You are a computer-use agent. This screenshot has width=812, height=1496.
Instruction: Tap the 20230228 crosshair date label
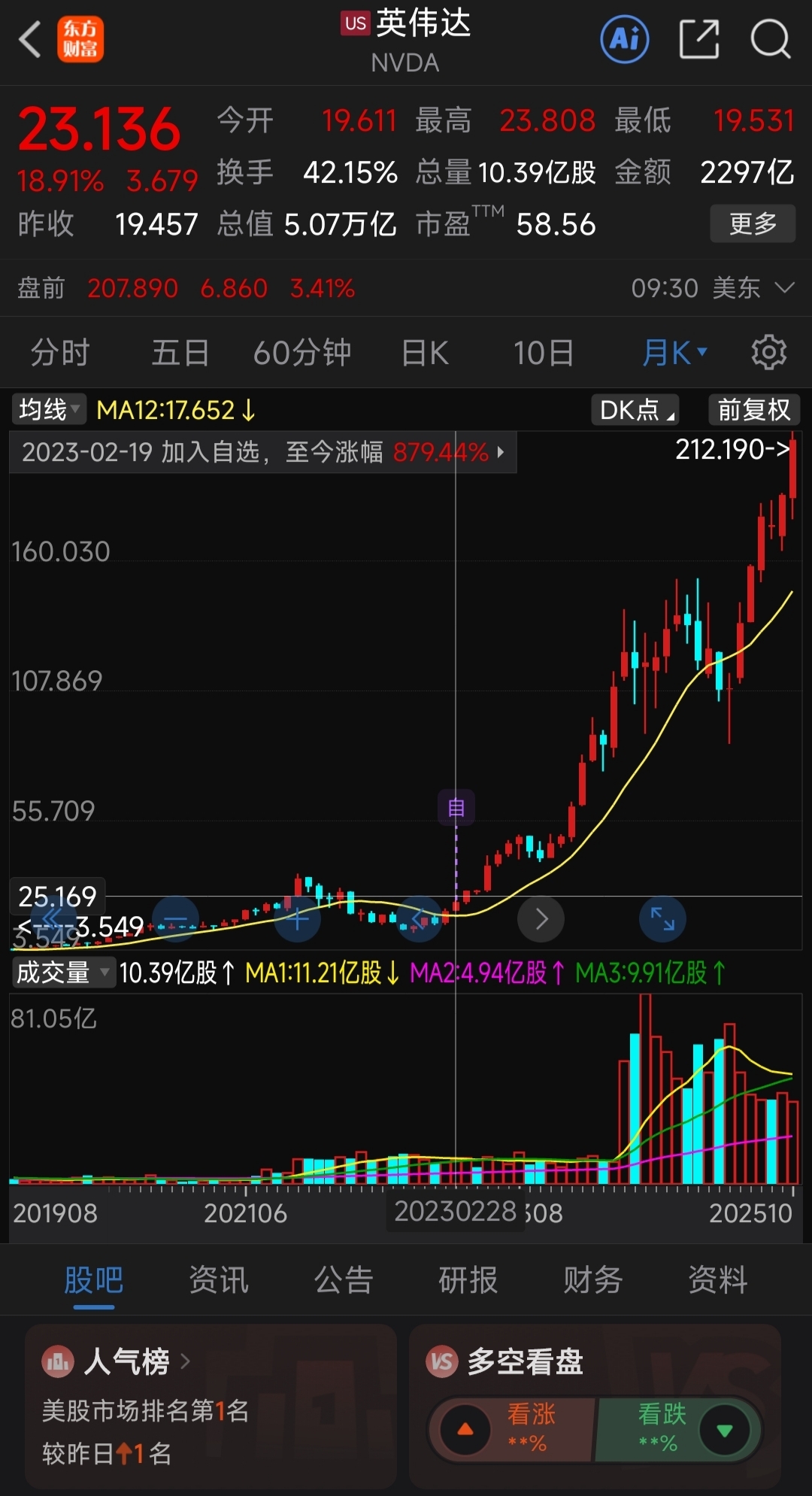point(455,1211)
